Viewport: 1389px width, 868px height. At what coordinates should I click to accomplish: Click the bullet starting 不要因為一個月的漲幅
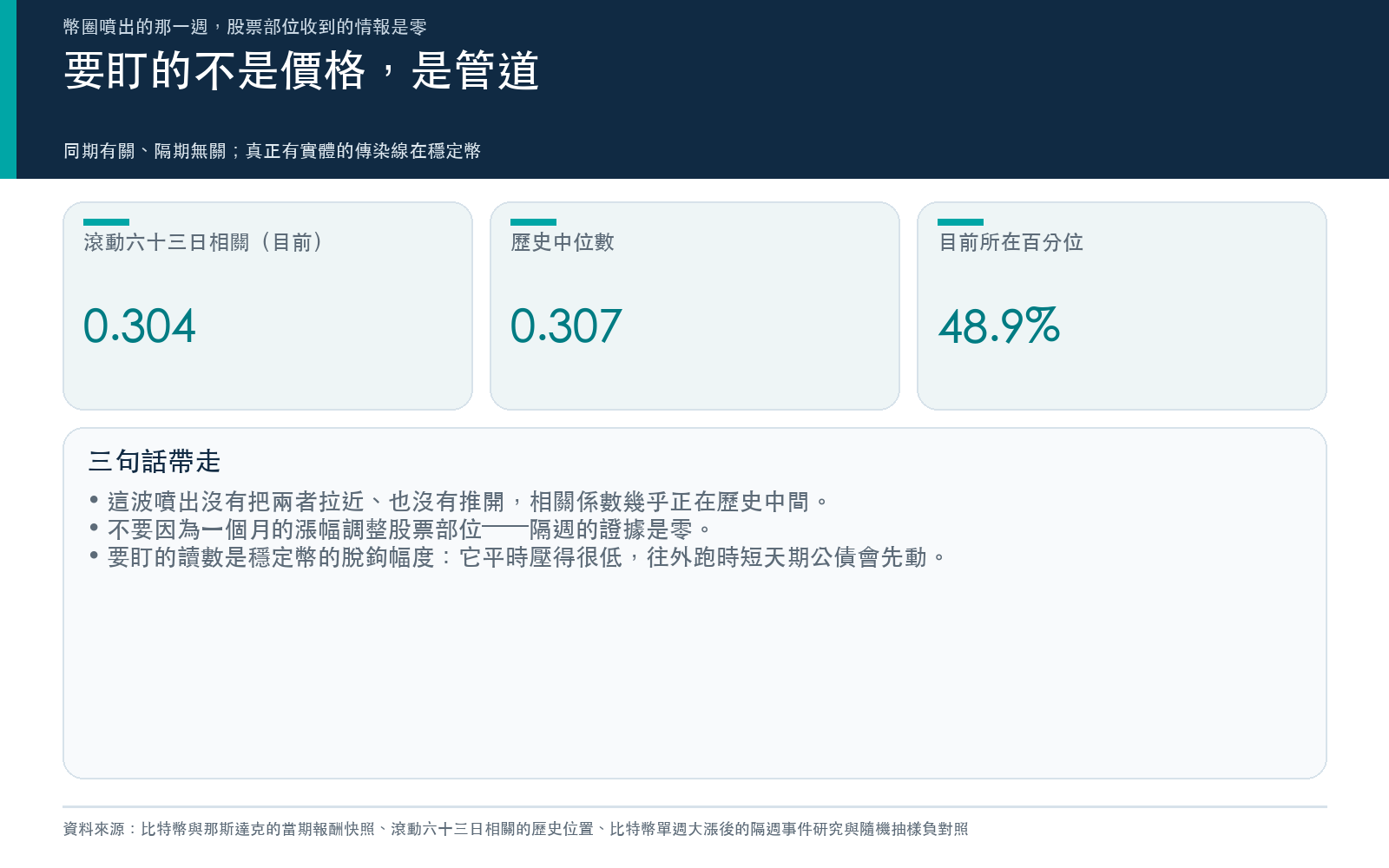[x=400, y=529]
